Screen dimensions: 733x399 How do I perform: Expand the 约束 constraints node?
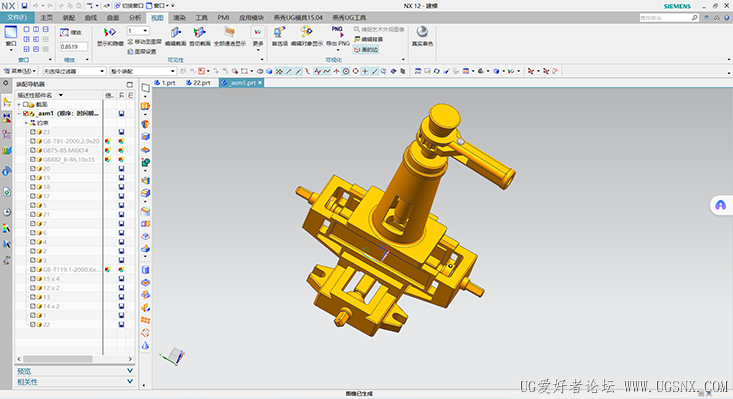26,123
